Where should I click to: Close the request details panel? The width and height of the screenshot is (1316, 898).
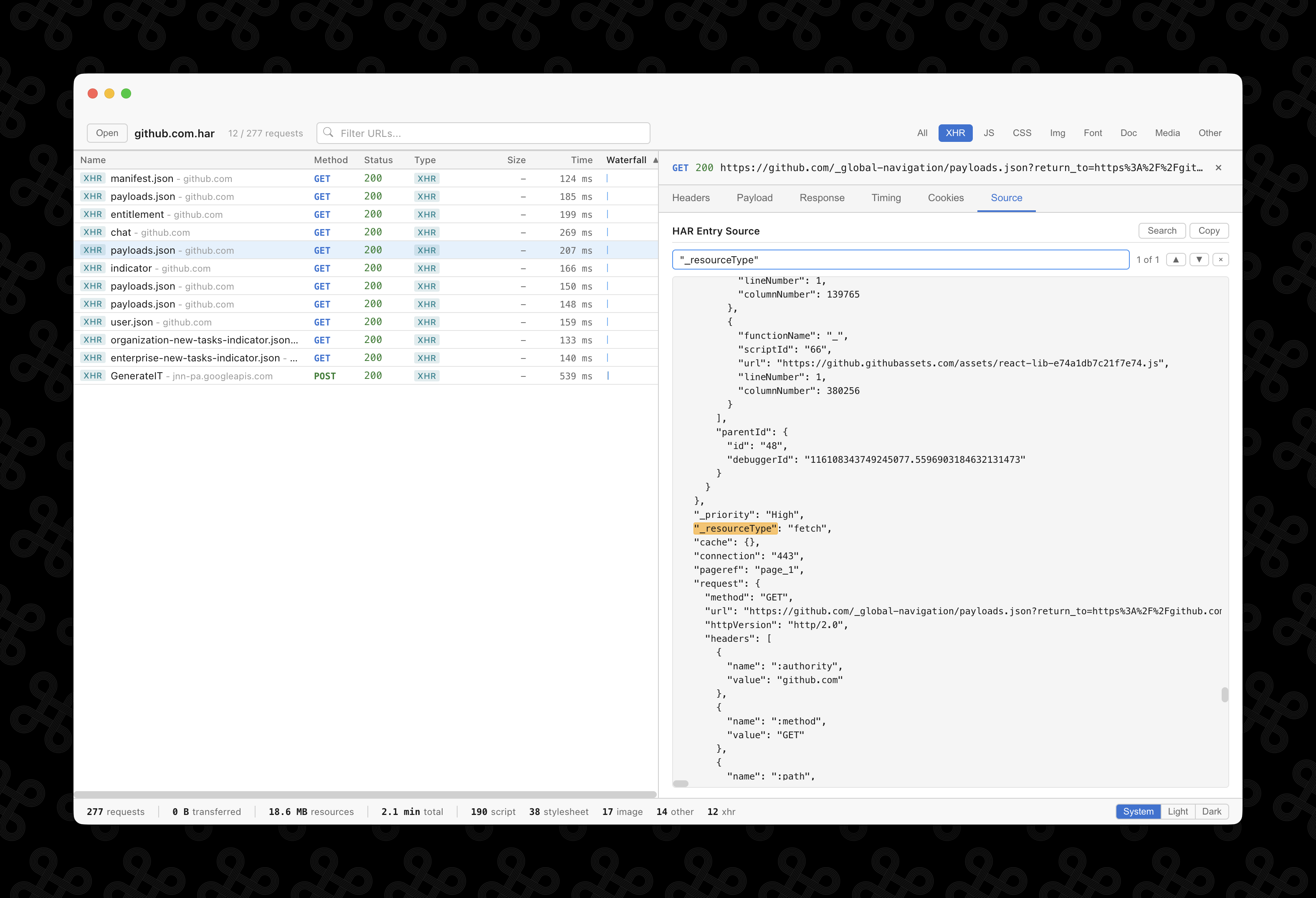click(1219, 167)
